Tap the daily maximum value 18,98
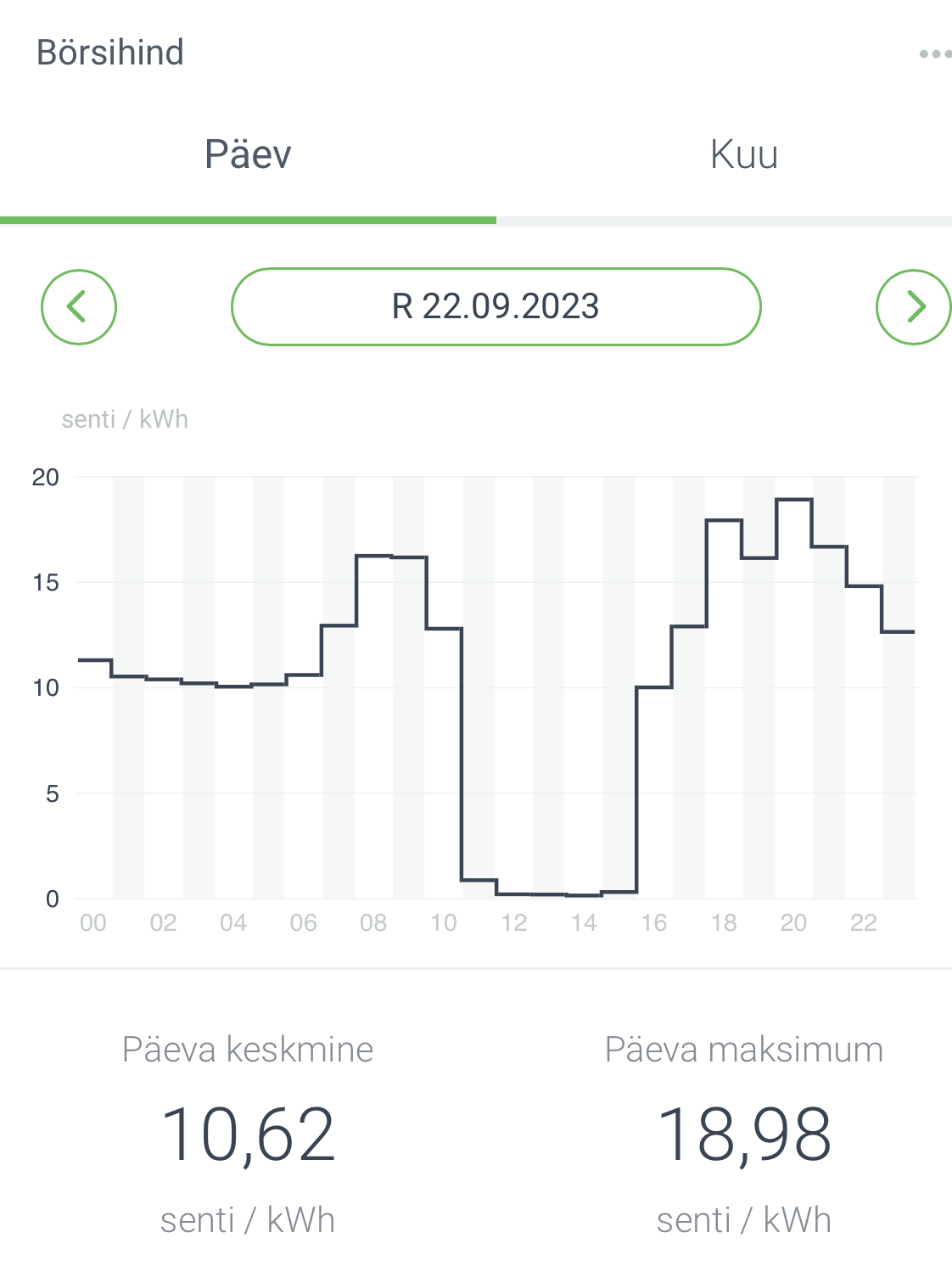952x1283 pixels. (x=744, y=1135)
